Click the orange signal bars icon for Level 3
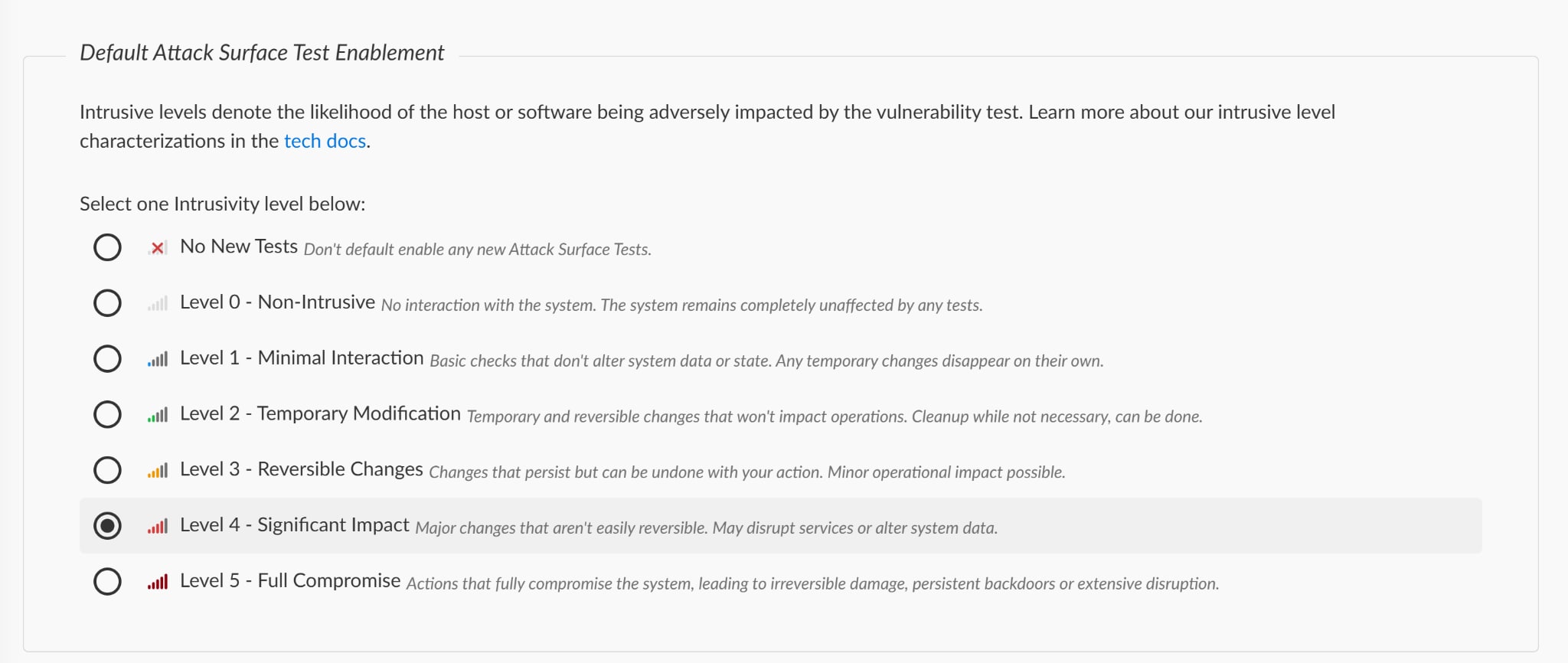1568x663 pixels. pyautogui.click(x=158, y=471)
